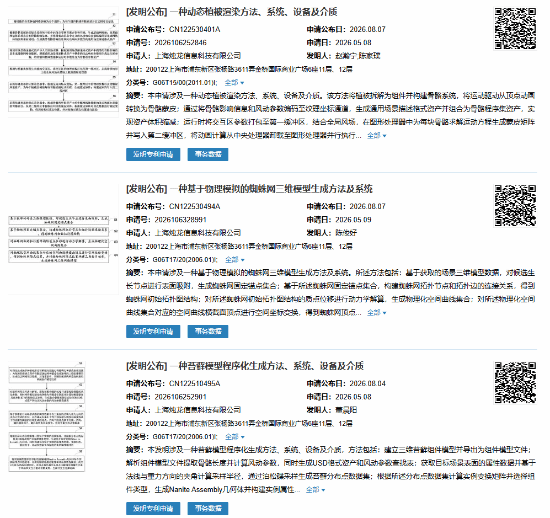Open title link 一种动态植被渲染方法、系统、设备及介质
The width and height of the screenshot is (550, 518).
point(254,12)
